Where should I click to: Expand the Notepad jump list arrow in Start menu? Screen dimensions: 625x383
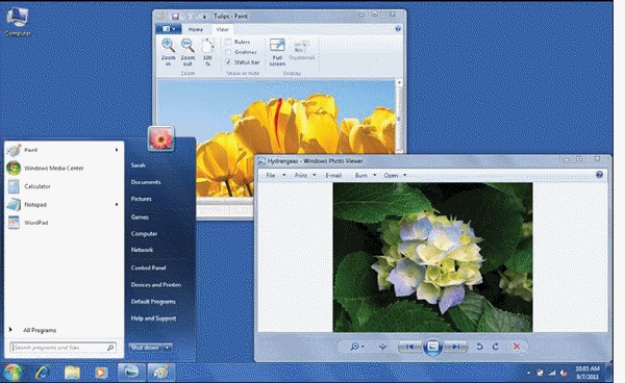pyautogui.click(x=117, y=204)
